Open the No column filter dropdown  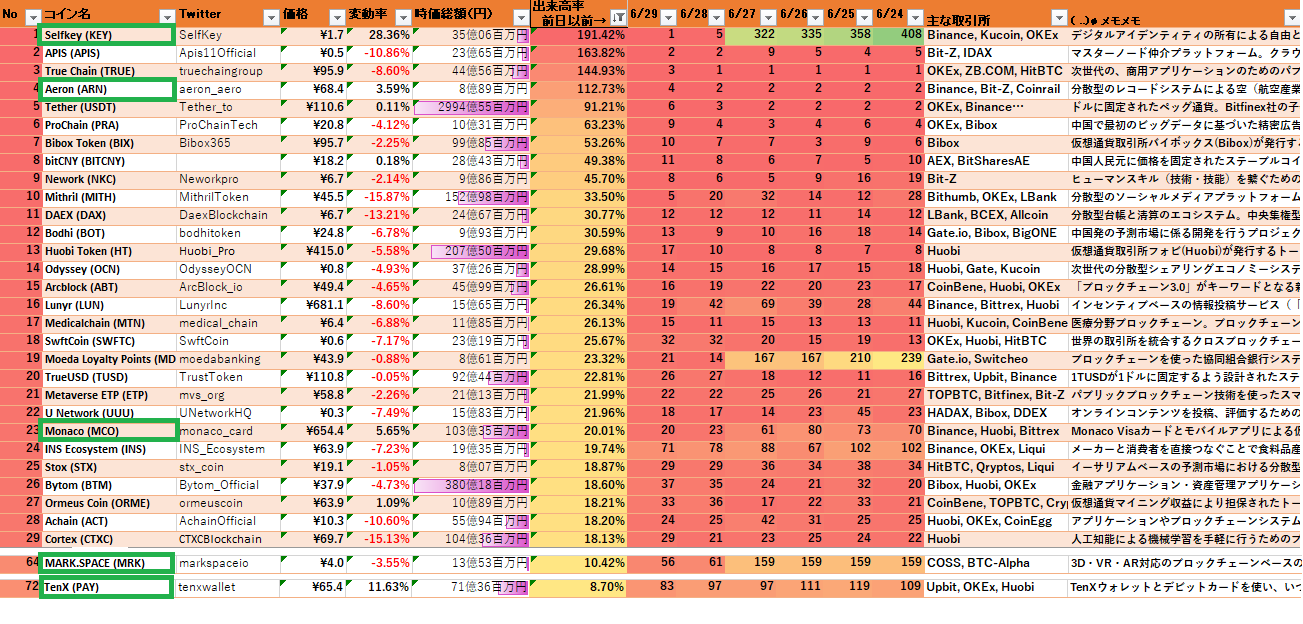33,17
